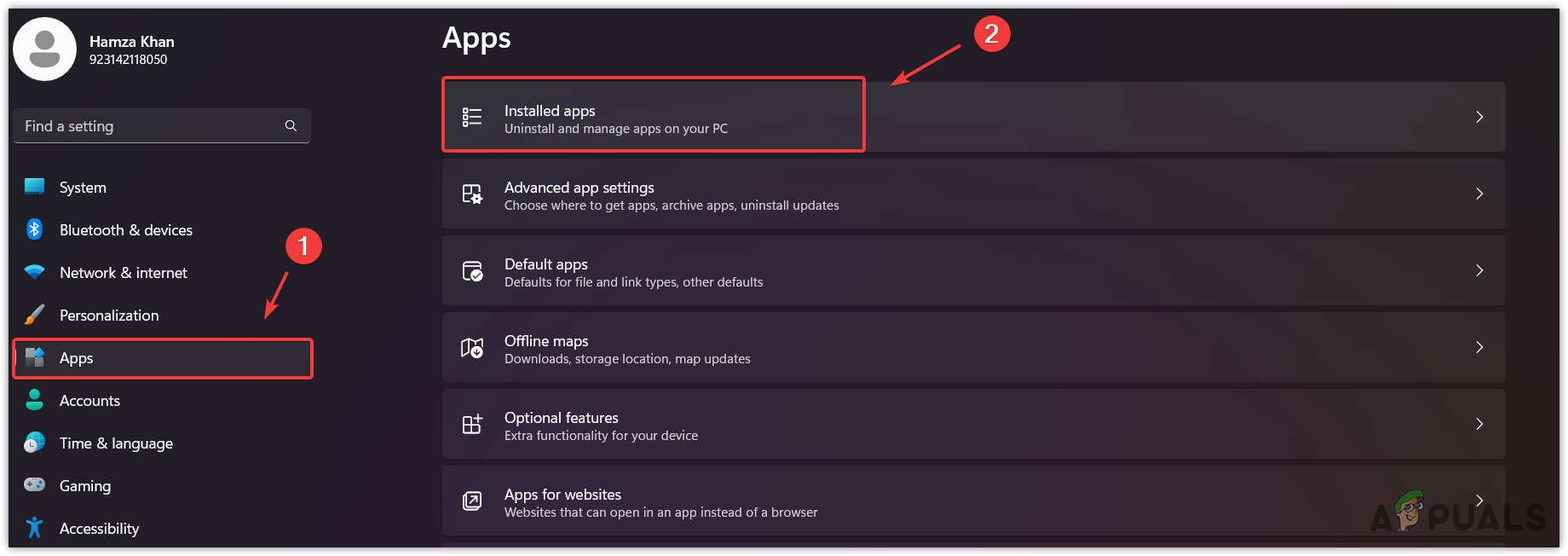Click the search magnifier icon
Image resolution: width=1568 pixels, height=556 pixels.
tap(291, 126)
